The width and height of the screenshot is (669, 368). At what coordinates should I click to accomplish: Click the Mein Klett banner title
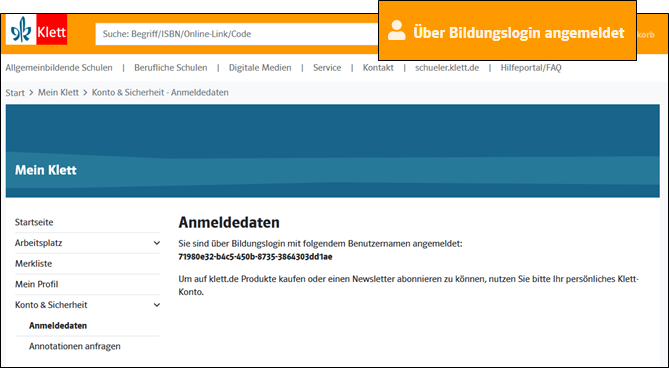tap(46, 170)
